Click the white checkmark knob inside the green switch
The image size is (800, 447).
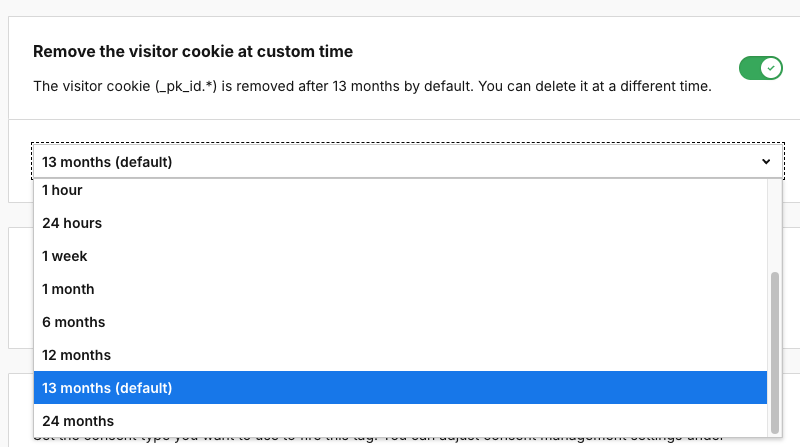(770, 68)
